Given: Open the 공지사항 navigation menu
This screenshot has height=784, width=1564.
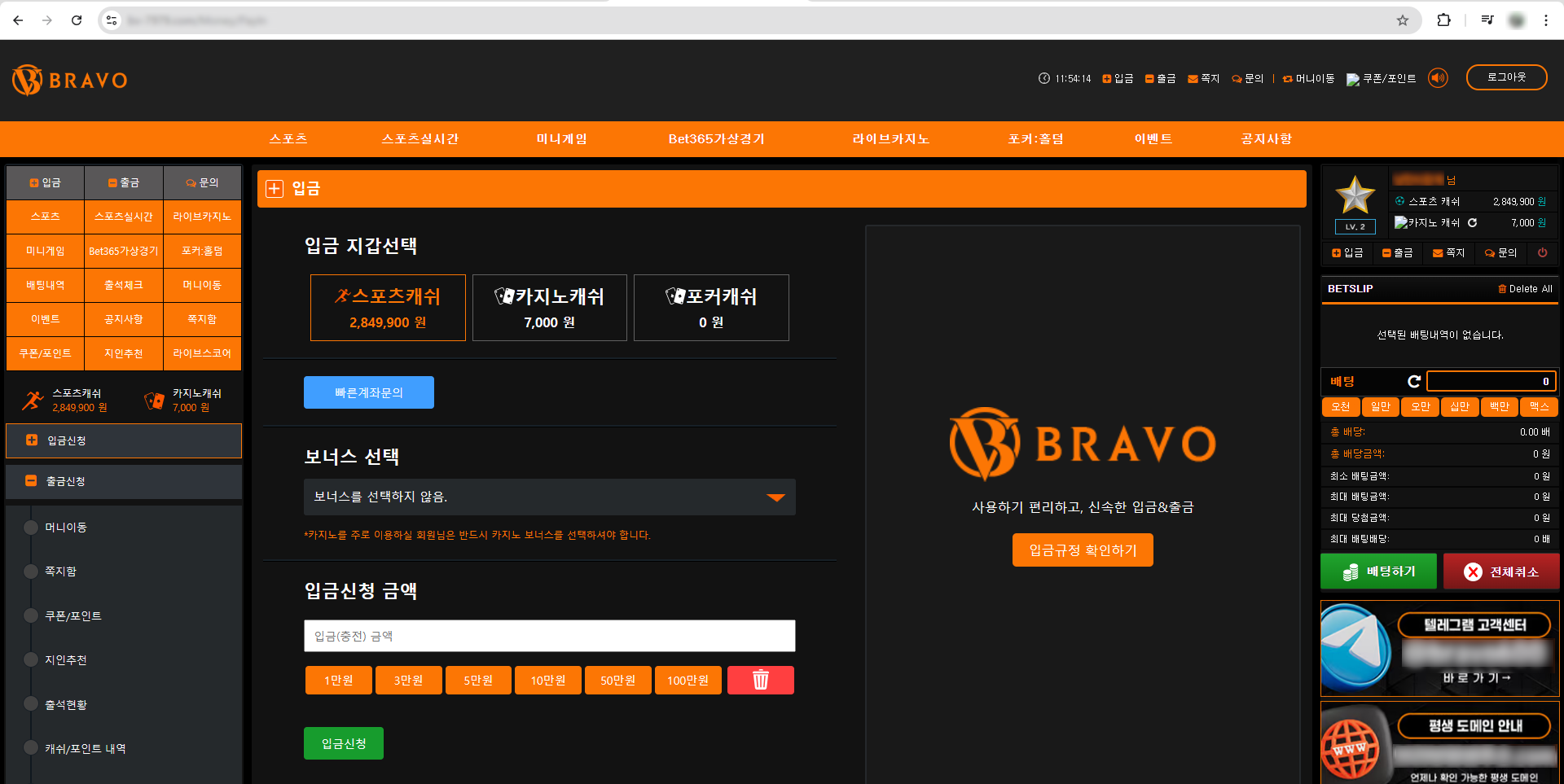Looking at the screenshot, I should pos(1267,139).
